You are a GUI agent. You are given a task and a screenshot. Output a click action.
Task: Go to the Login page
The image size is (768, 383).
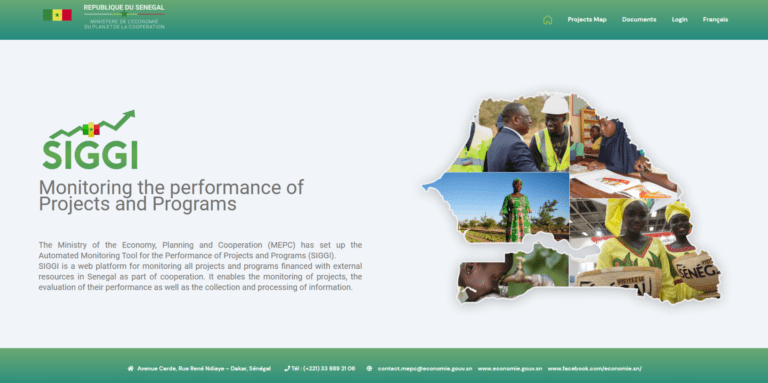tap(679, 20)
